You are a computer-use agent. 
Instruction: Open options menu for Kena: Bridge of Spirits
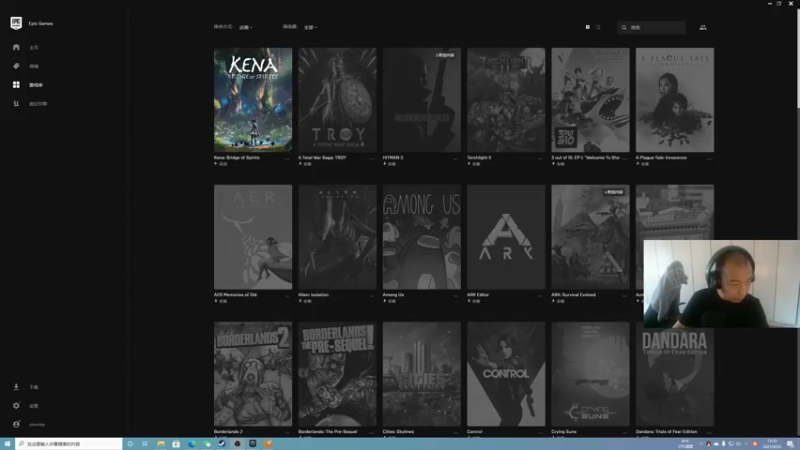(287, 158)
